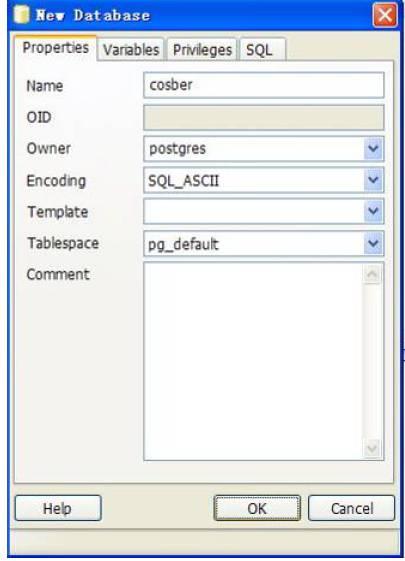Click the Comment scrollbar up arrow
Image resolution: width=405 pixels, height=561 pixels.
click(372, 274)
